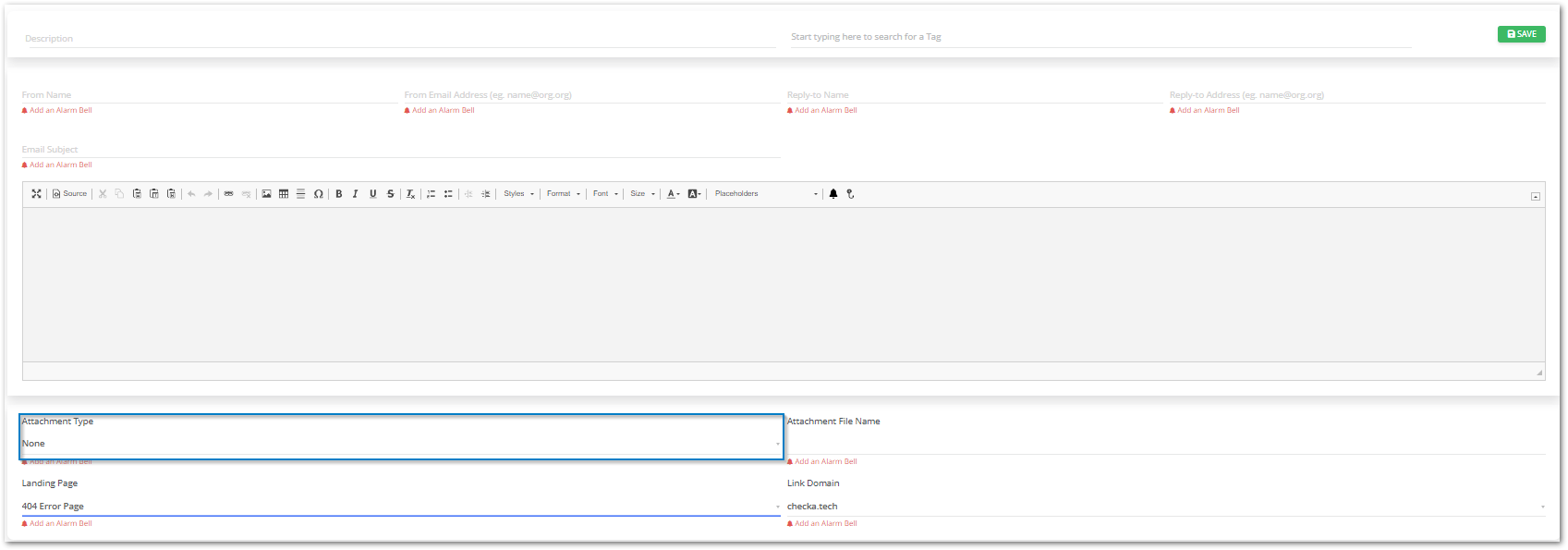The image size is (1568, 550).
Task: Add an Alarm Bell under Email Subject
Action: point(57,165)
